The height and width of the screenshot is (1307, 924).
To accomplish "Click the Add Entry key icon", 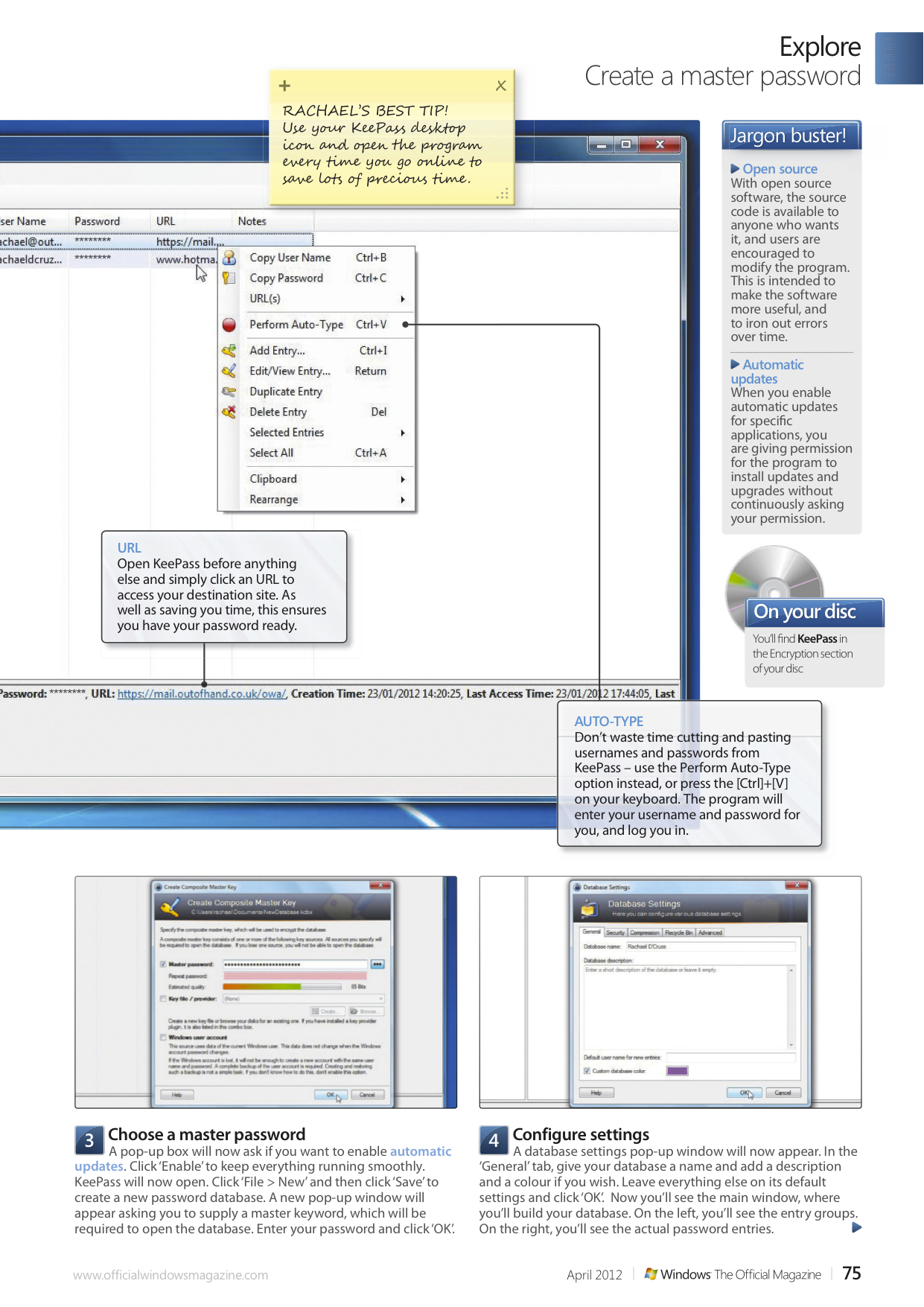I will point(229,351).
